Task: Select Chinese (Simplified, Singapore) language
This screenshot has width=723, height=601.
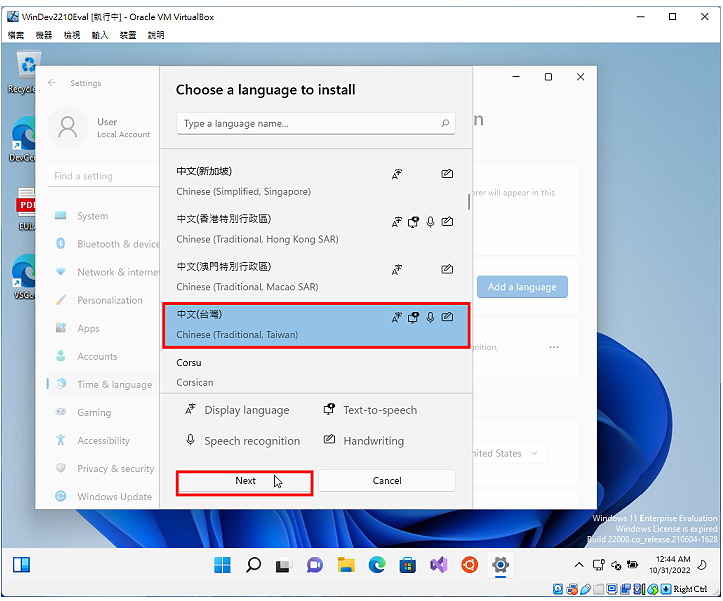Action: (316, 181)
